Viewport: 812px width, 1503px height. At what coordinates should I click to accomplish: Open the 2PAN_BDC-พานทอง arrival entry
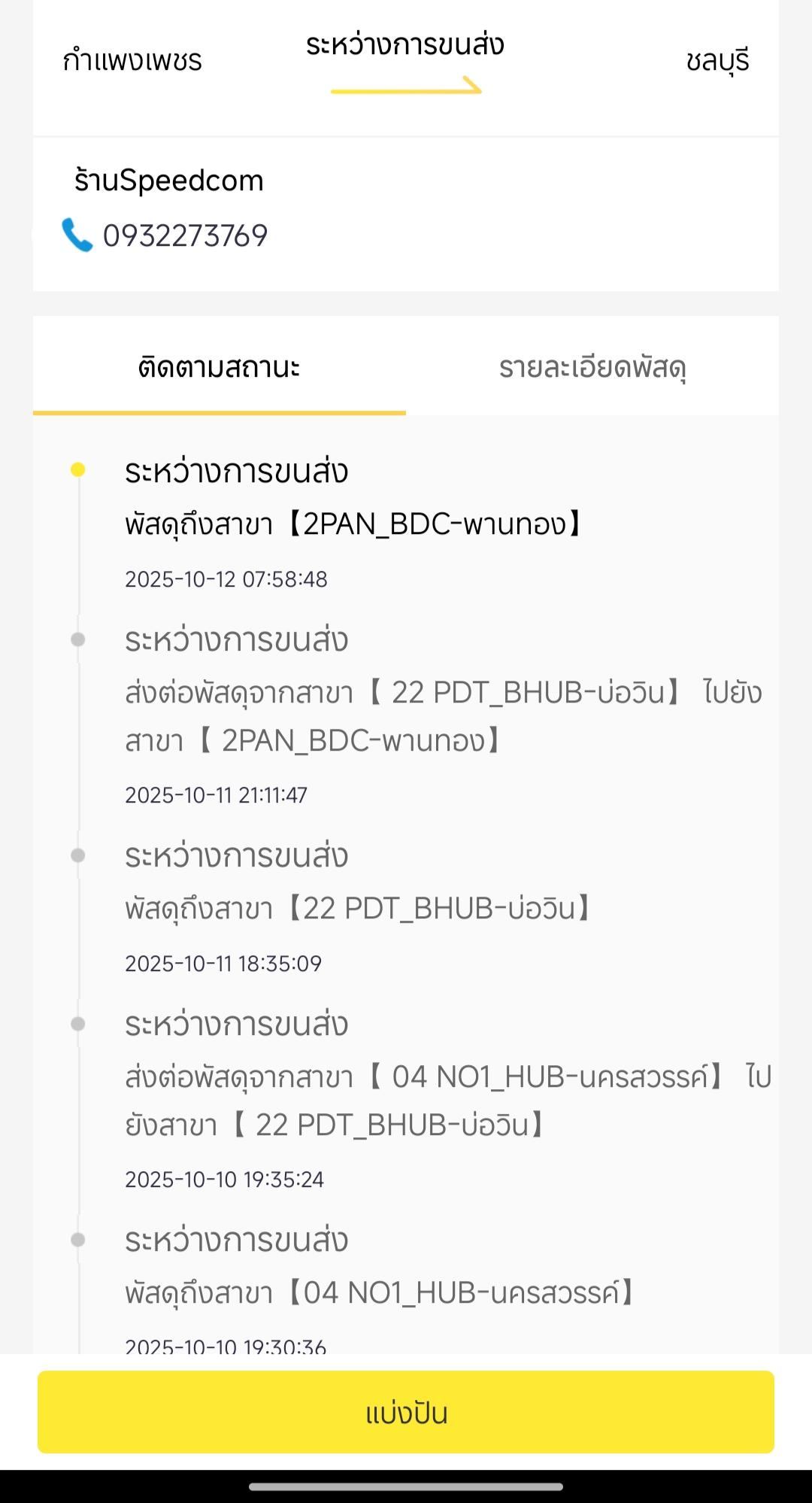coord(353,524)
